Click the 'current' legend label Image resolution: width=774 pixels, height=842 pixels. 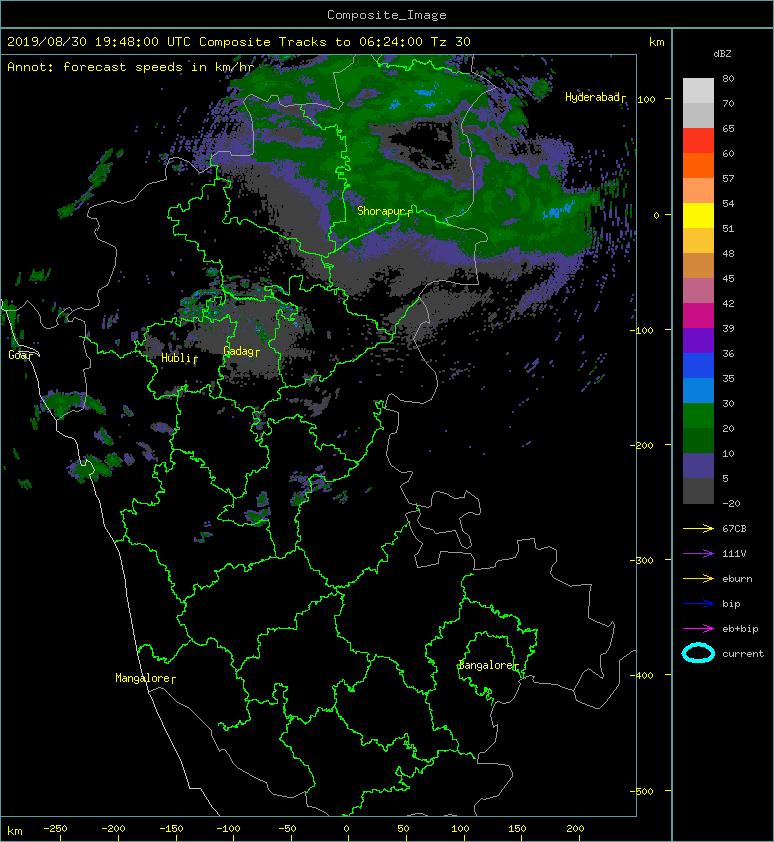tap(743, 654)
